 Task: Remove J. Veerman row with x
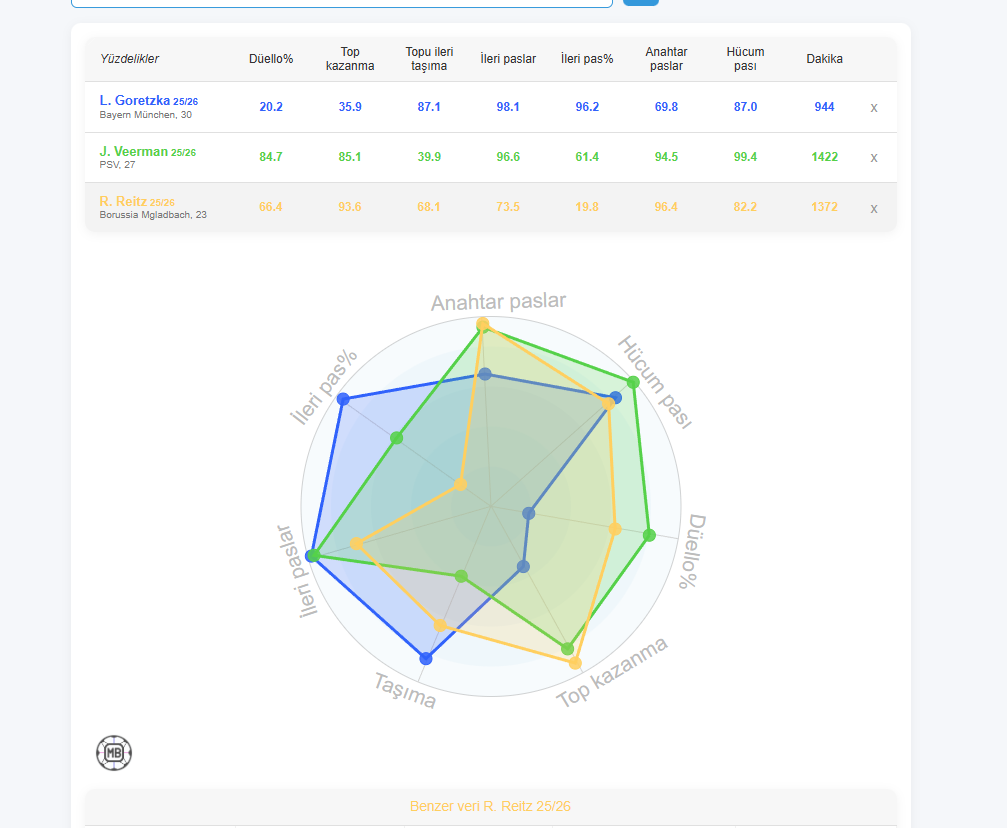(x=873, y=158)
